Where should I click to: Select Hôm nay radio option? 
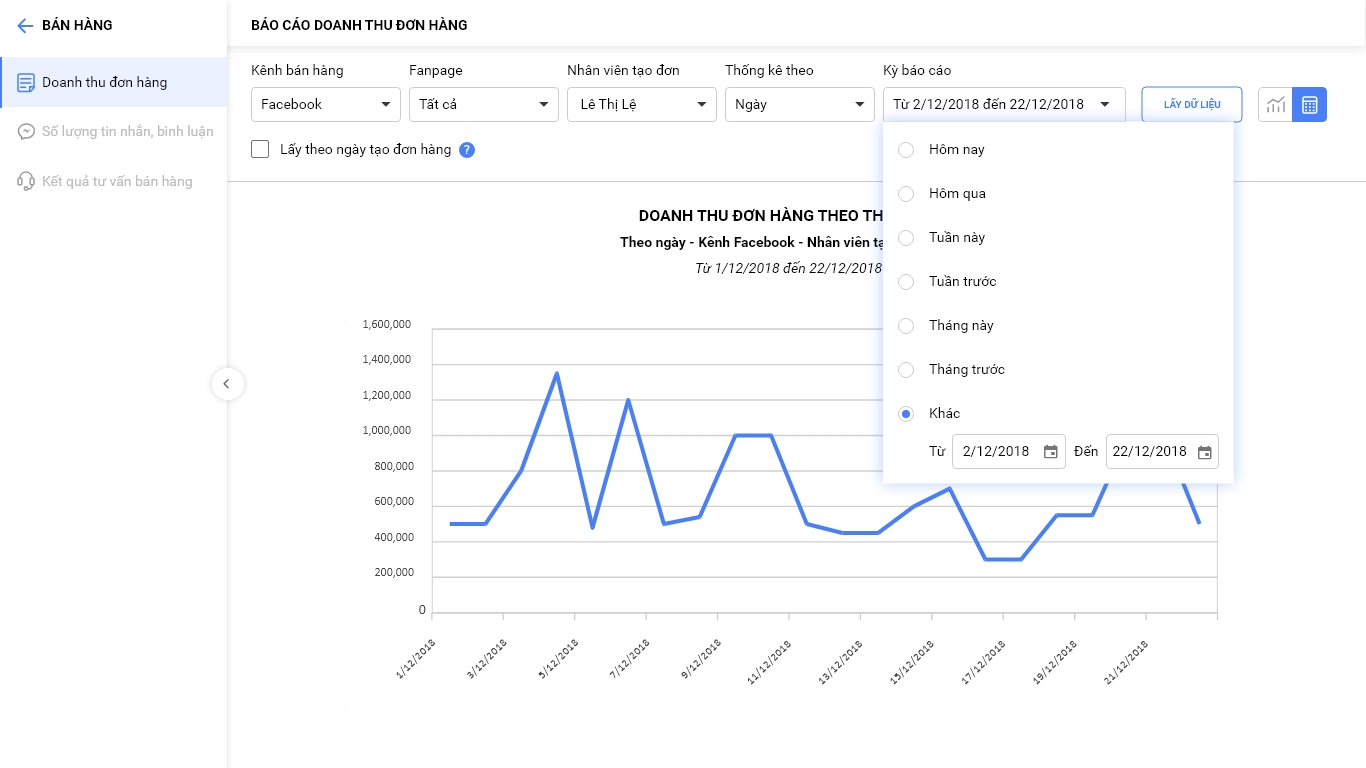906,150
